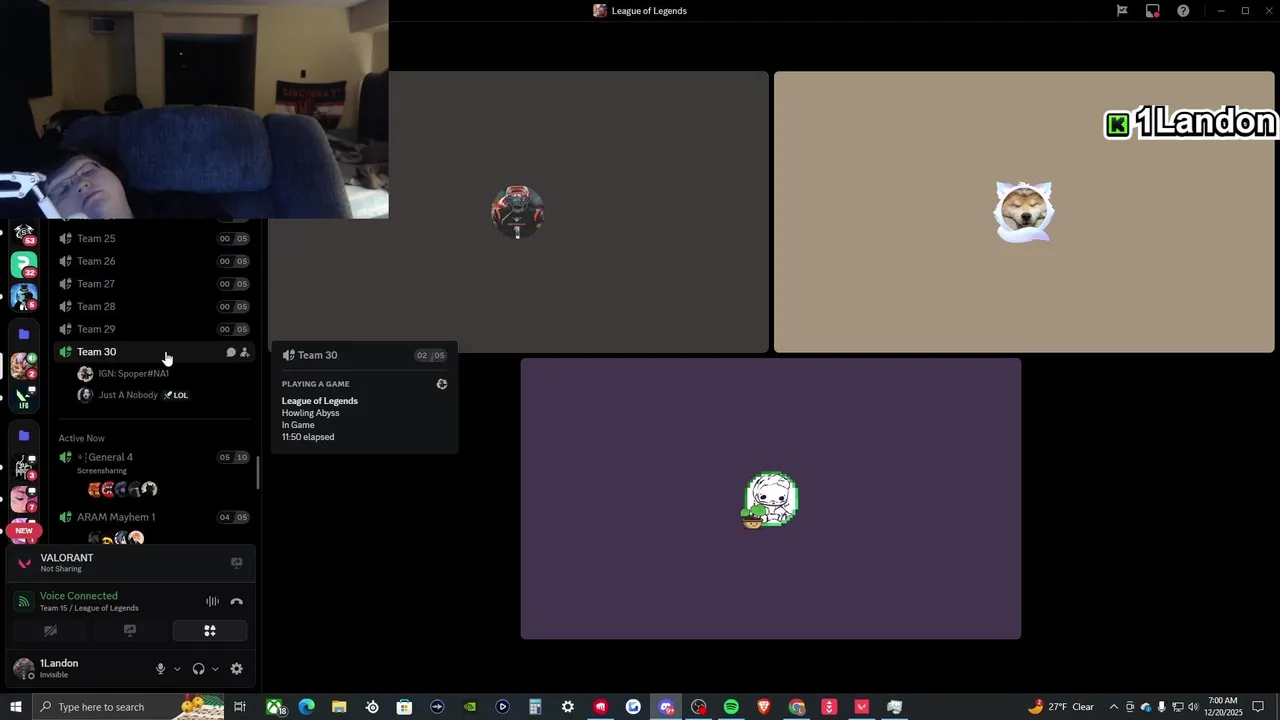Open Discord user settings gear
1280x720 pixels.
point(237,669)
